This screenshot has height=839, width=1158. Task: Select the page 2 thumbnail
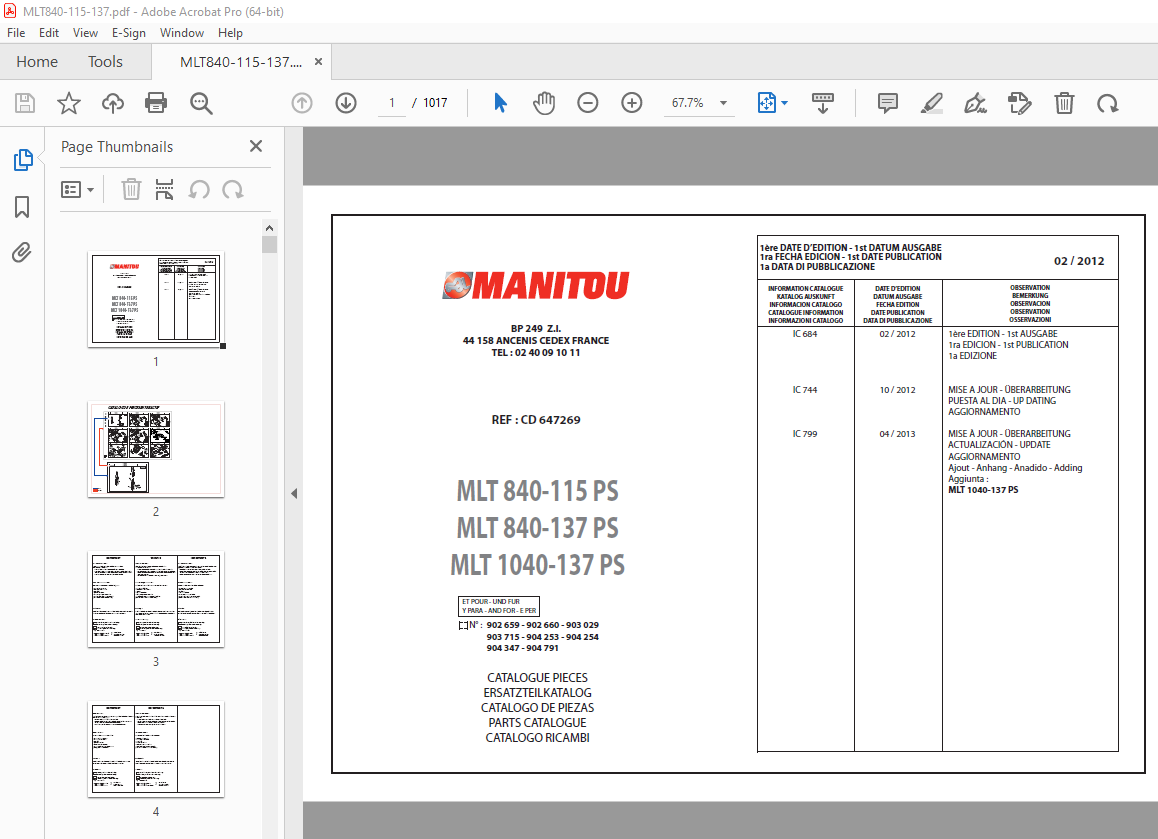coord(156,449)
